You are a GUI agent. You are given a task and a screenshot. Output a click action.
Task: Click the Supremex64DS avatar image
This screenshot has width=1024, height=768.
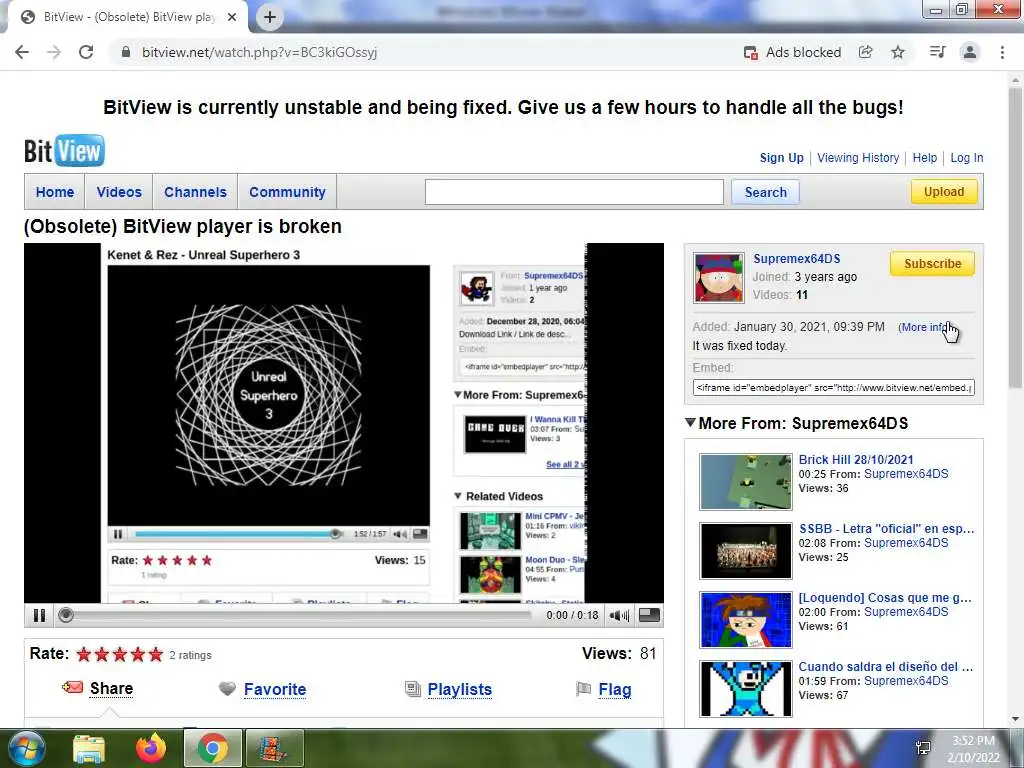[718, 278]
